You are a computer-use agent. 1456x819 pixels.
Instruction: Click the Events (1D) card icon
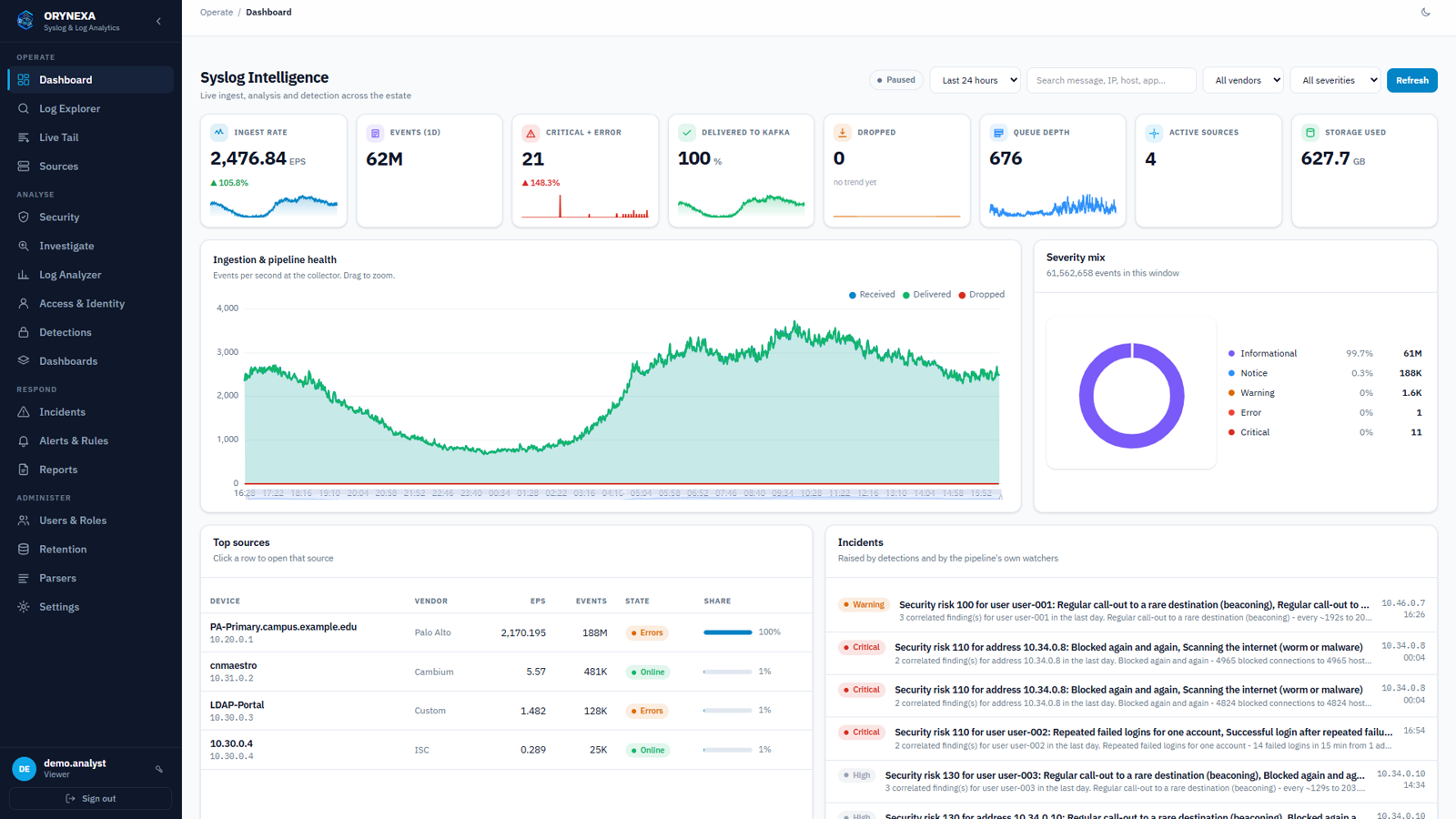[x=375, y=133]
